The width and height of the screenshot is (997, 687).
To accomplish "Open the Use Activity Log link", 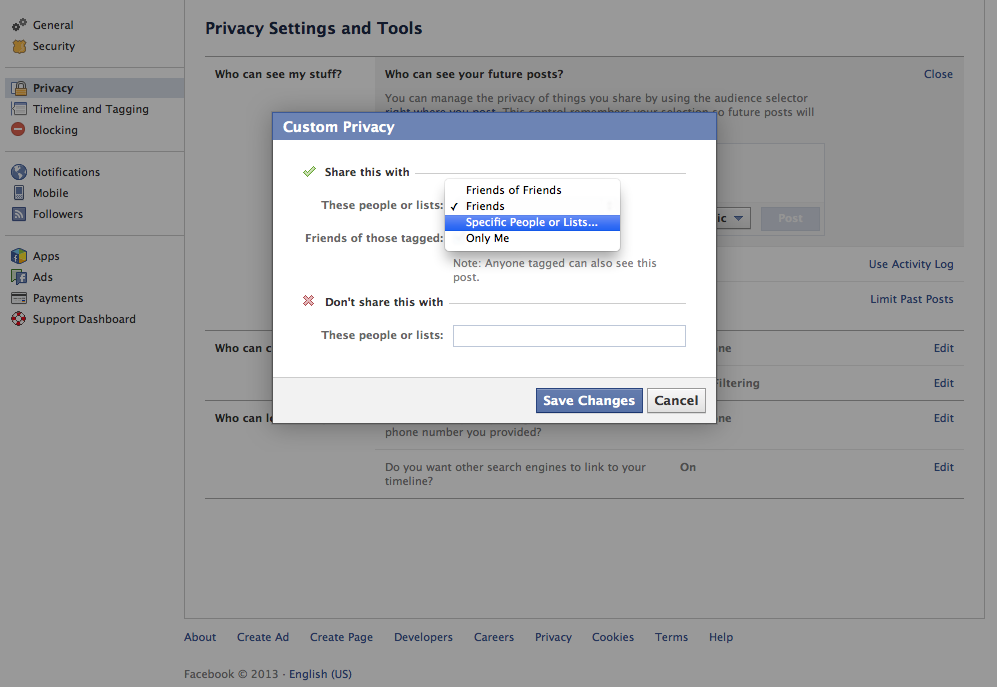I will point(911,264).
